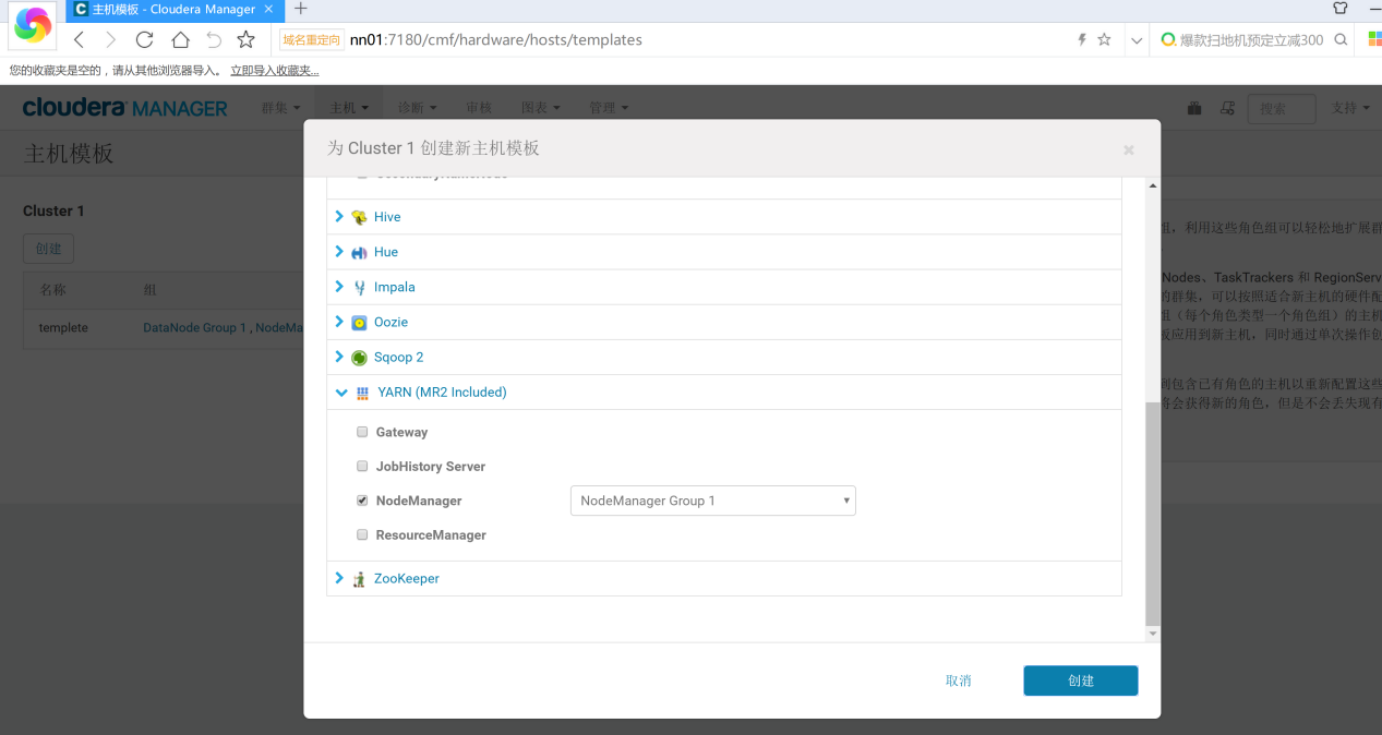Close the Cloudera Manager browser tab
Screen dimensions: 1382x735
click(x=269, y=9)
